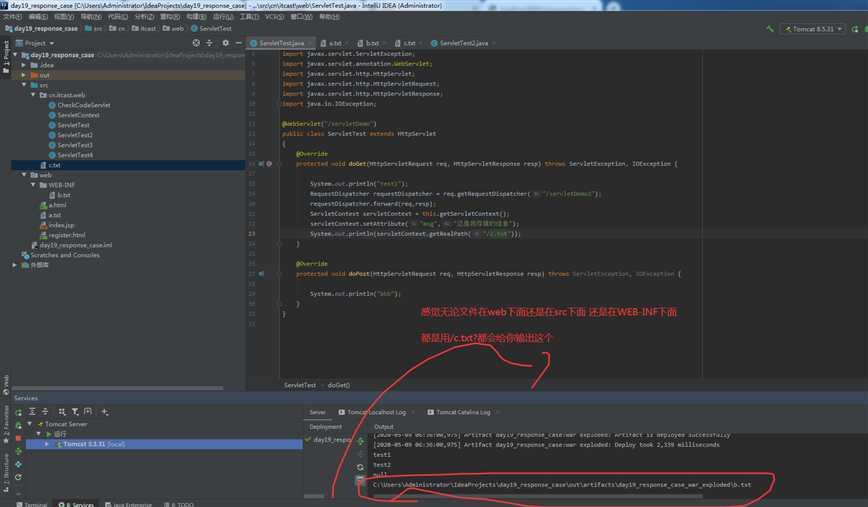Open the Terminal tool window button
The image size is (868, 507).
click(x=32, y=504)
